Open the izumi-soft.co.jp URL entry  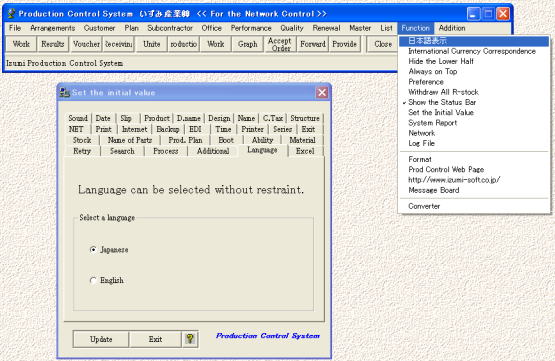(x=474, y=180)
